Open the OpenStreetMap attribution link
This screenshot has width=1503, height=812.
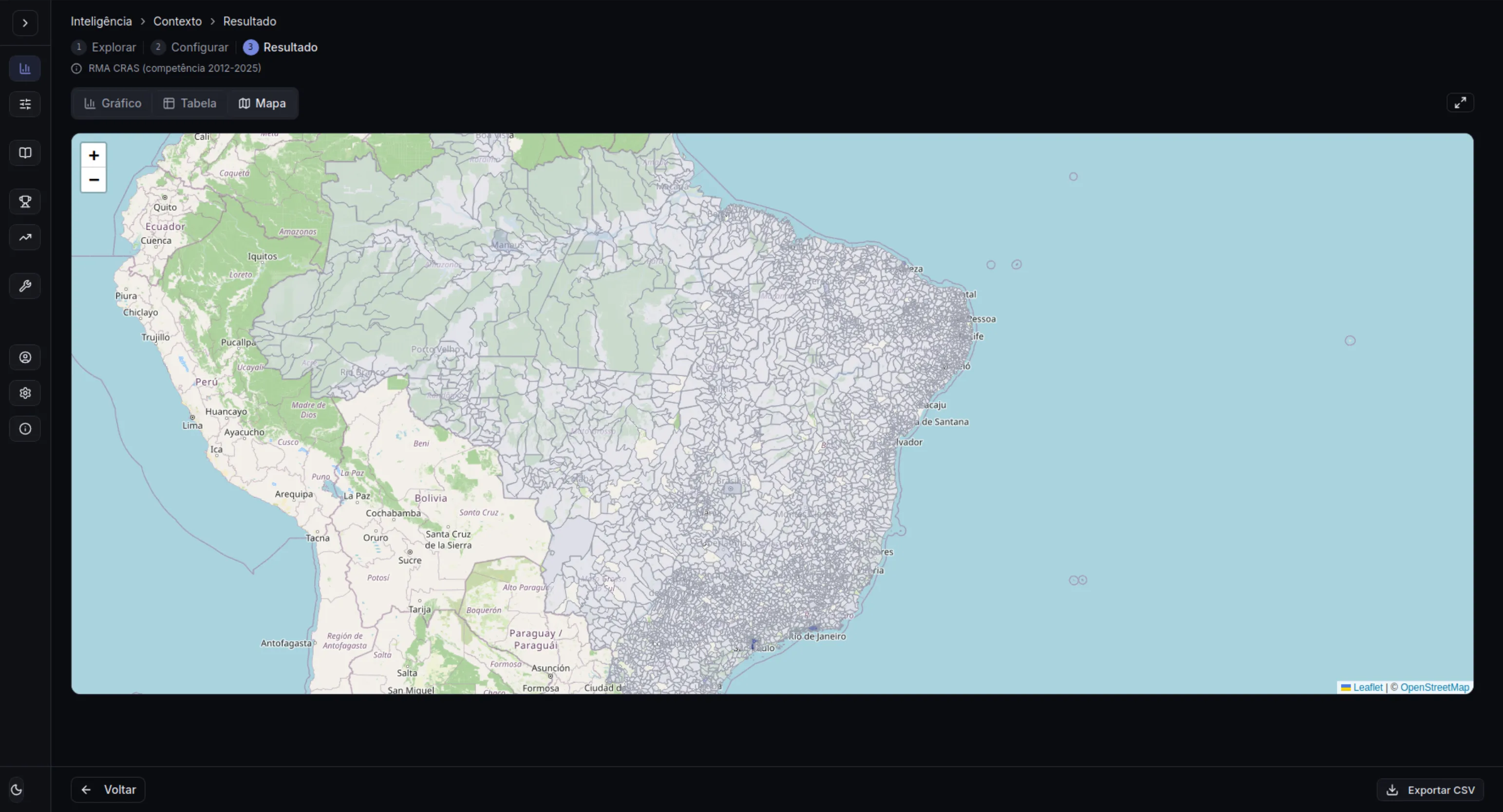(1435, 687)
